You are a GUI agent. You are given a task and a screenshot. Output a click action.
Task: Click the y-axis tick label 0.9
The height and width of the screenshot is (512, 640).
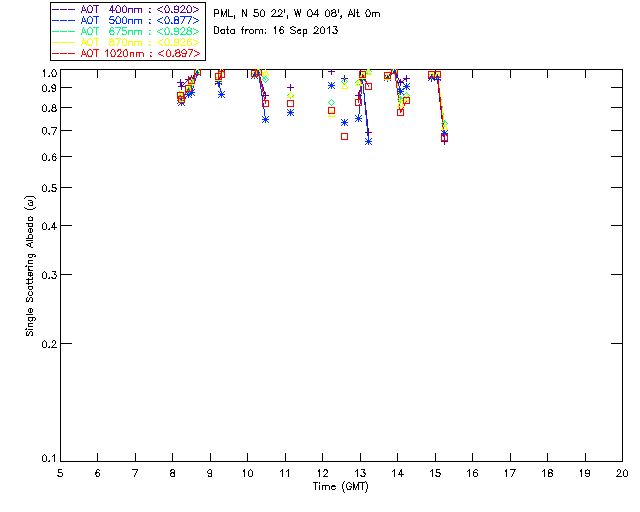(x=49, y=88)
